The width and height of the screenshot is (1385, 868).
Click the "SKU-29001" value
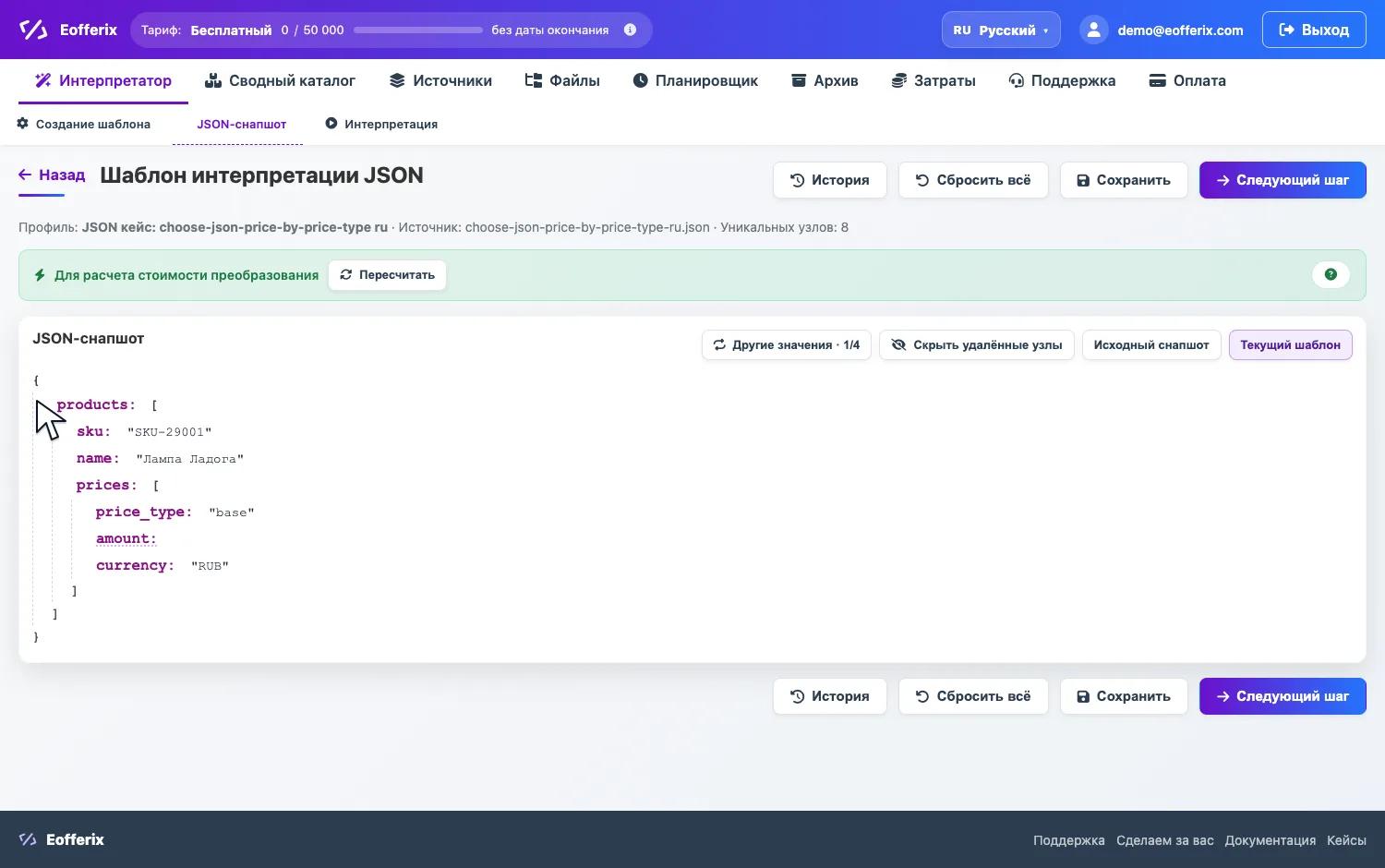coord(170,432)
